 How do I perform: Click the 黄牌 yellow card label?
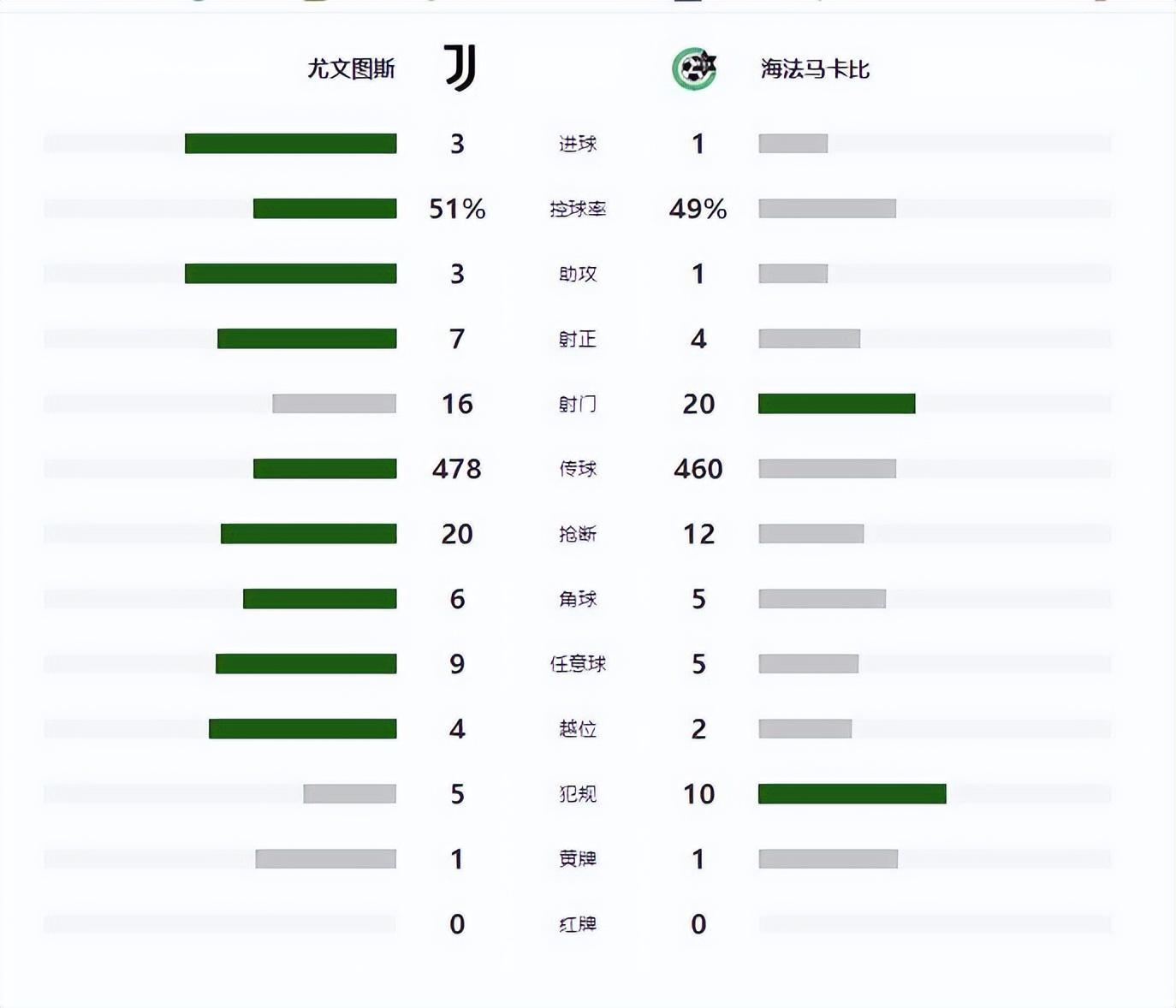coord(578,859)
